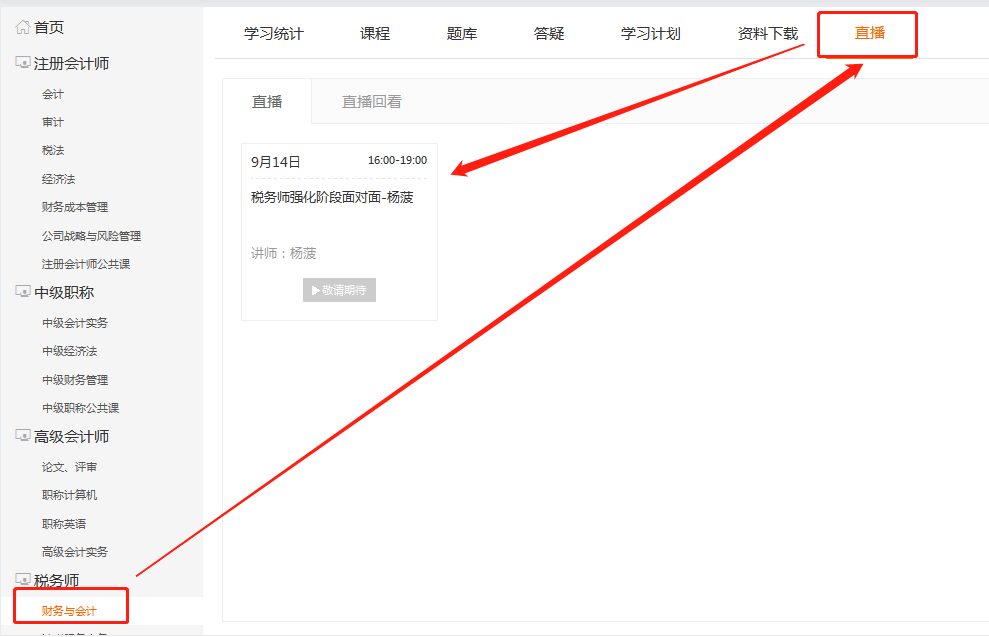
Task: Click the home icon beside 首页
Action: (22, 26)
